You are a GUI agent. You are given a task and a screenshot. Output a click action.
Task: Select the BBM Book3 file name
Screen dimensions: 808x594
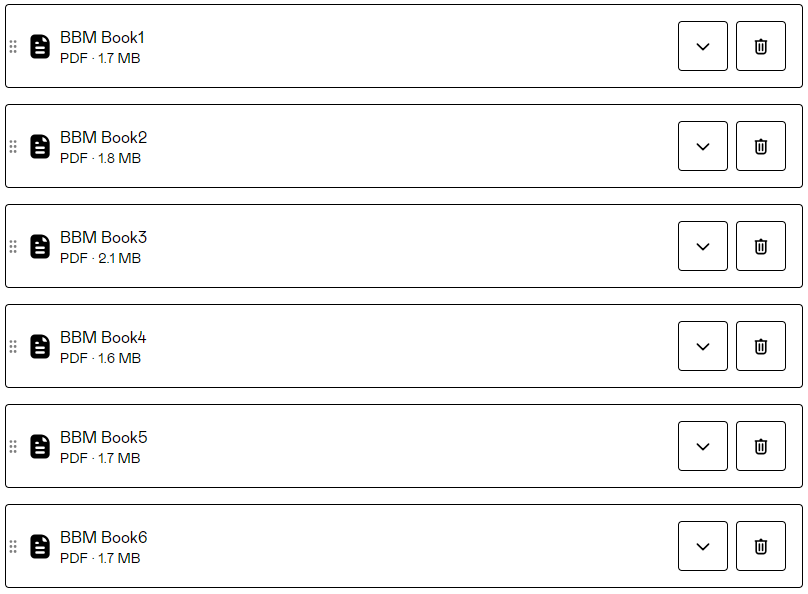(x=103, y=237)
